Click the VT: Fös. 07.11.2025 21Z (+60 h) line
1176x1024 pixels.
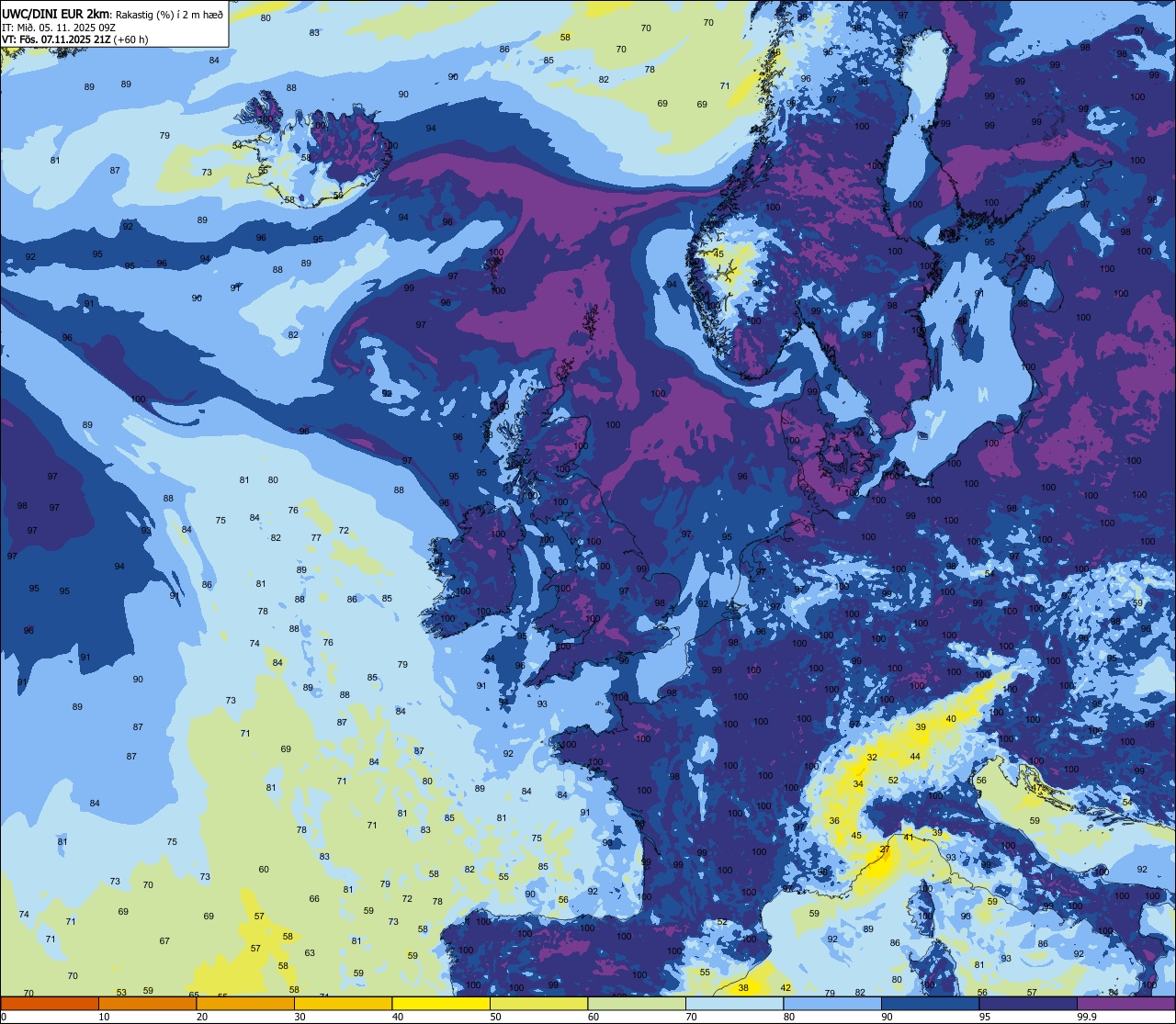75,39
